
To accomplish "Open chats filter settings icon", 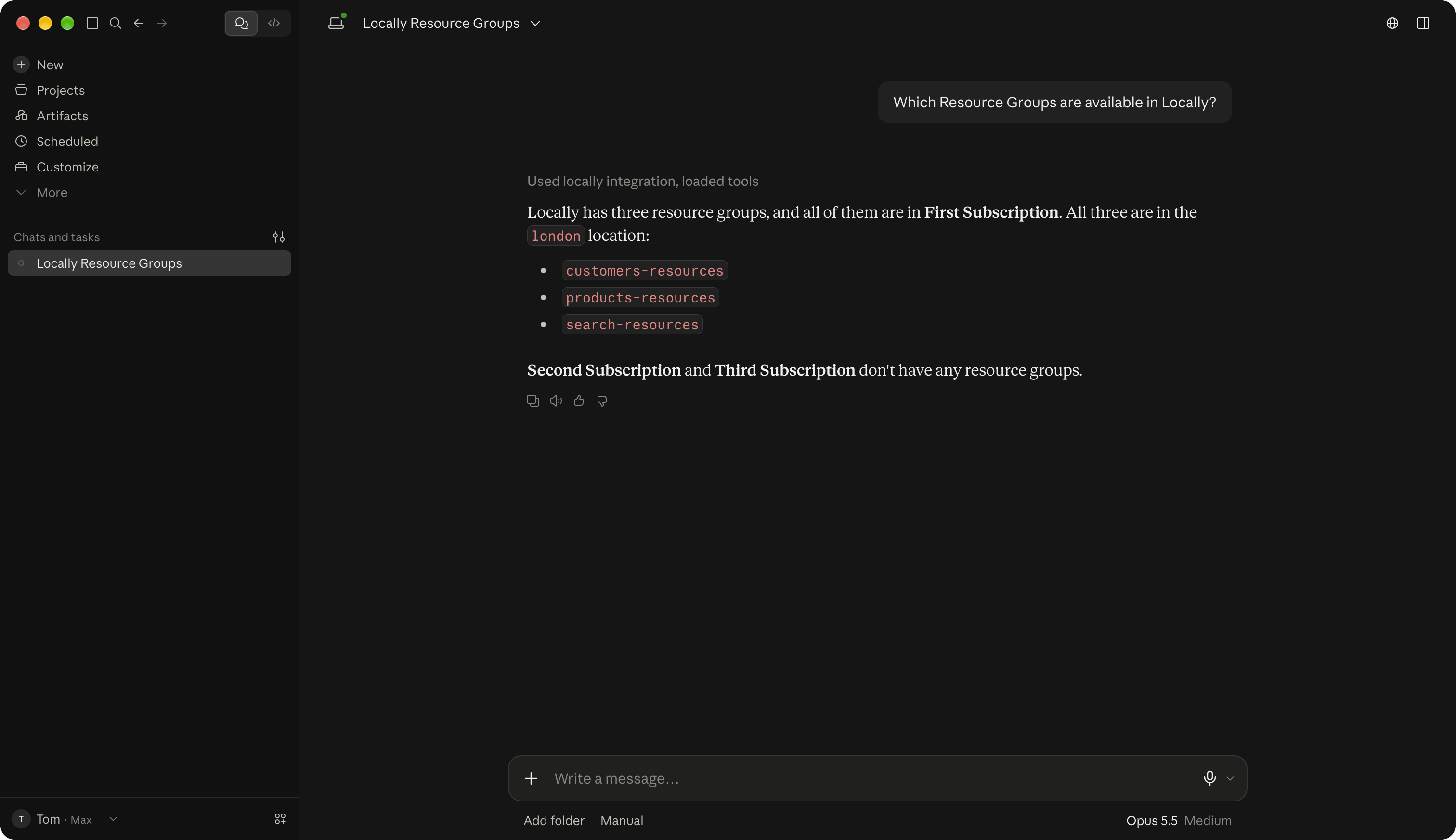I will click(x=278, y=237).
